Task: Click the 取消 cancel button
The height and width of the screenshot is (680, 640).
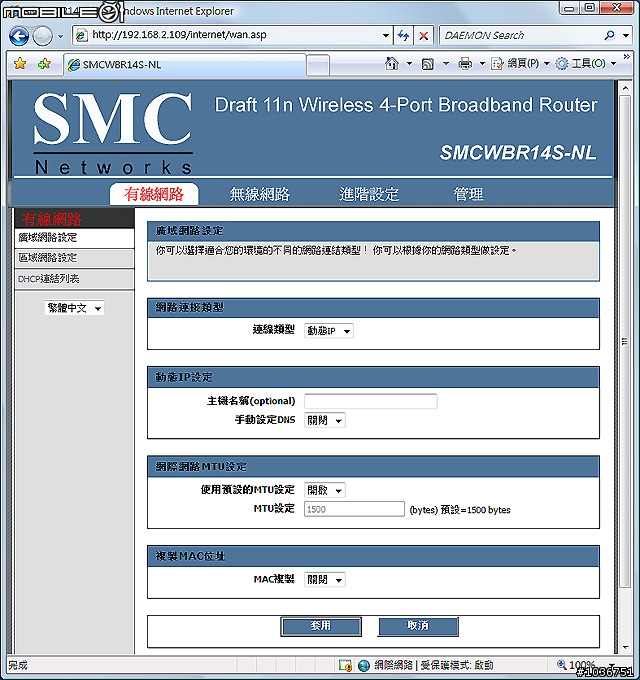Action: [x=418, y=626]
